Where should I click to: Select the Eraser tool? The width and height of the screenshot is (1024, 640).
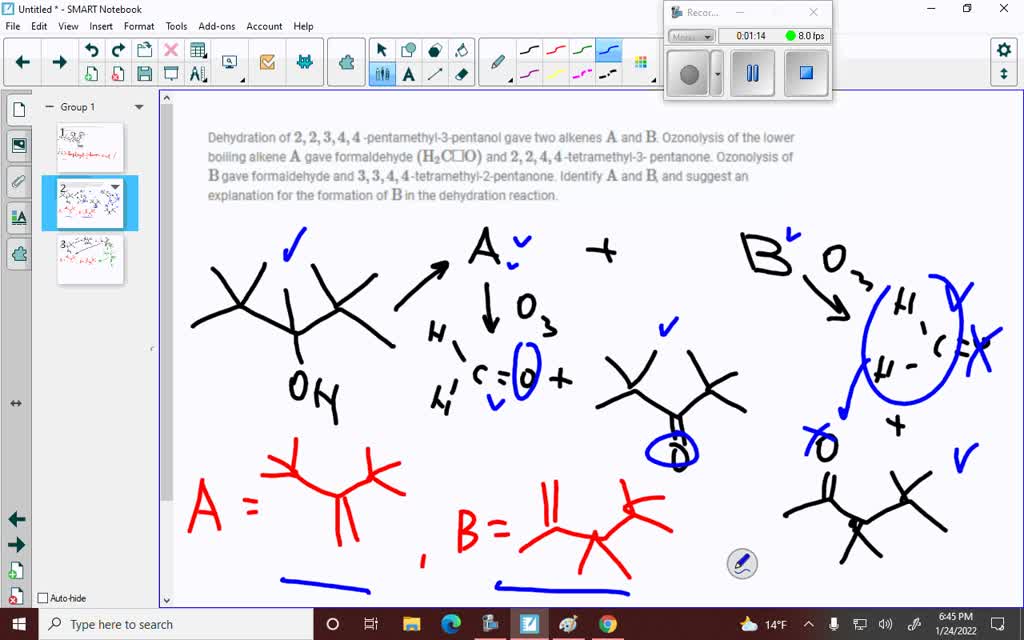461,72
